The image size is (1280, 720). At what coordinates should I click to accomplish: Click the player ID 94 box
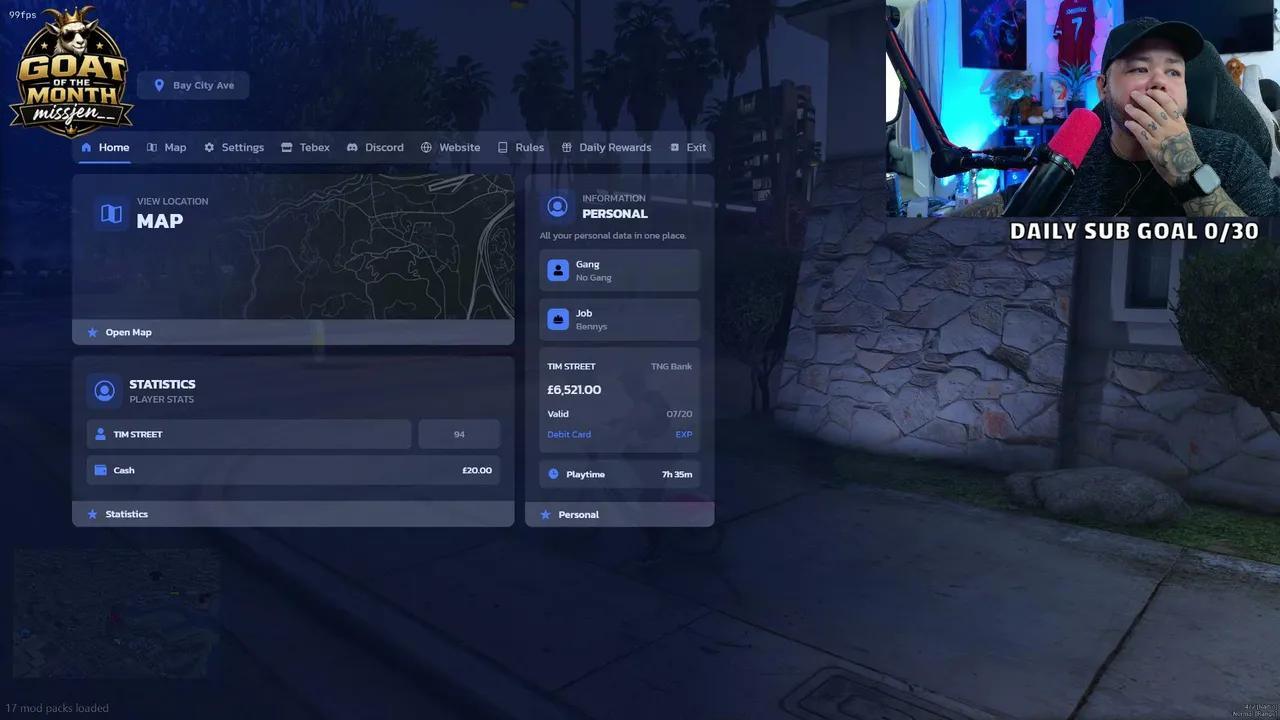pos(459,434)
